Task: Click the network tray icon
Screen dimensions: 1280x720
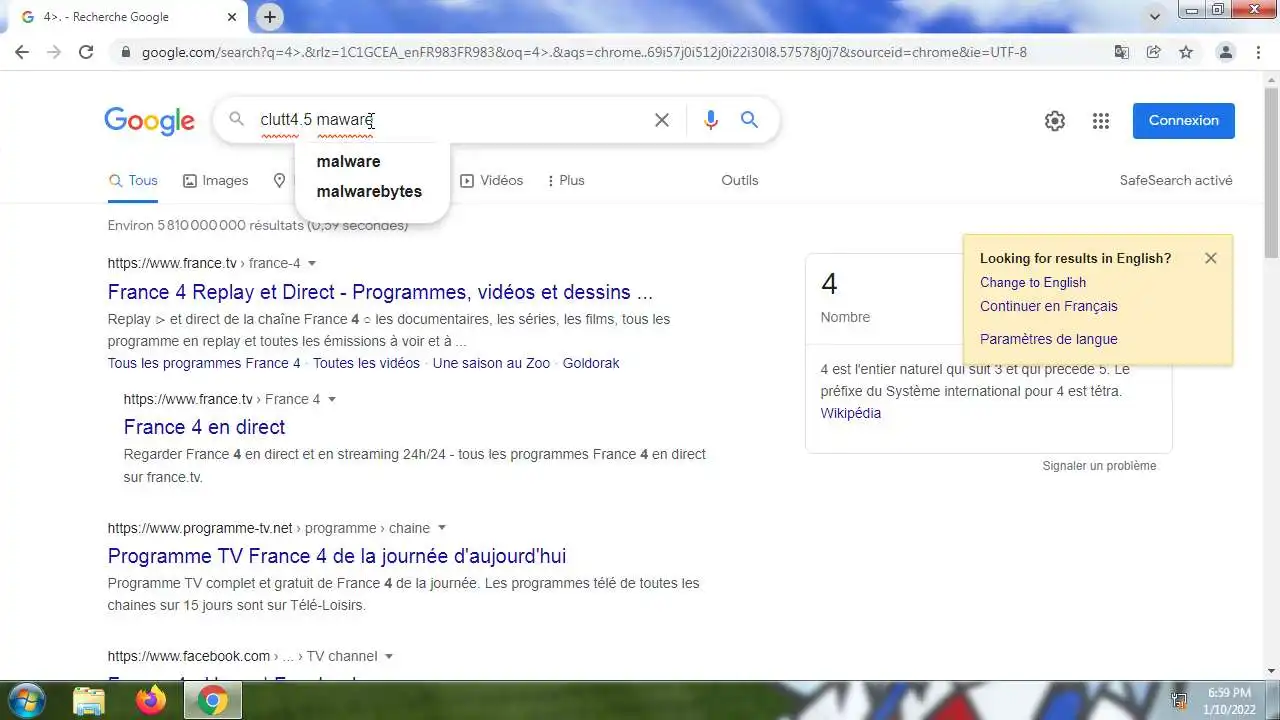Action: 1179,701
